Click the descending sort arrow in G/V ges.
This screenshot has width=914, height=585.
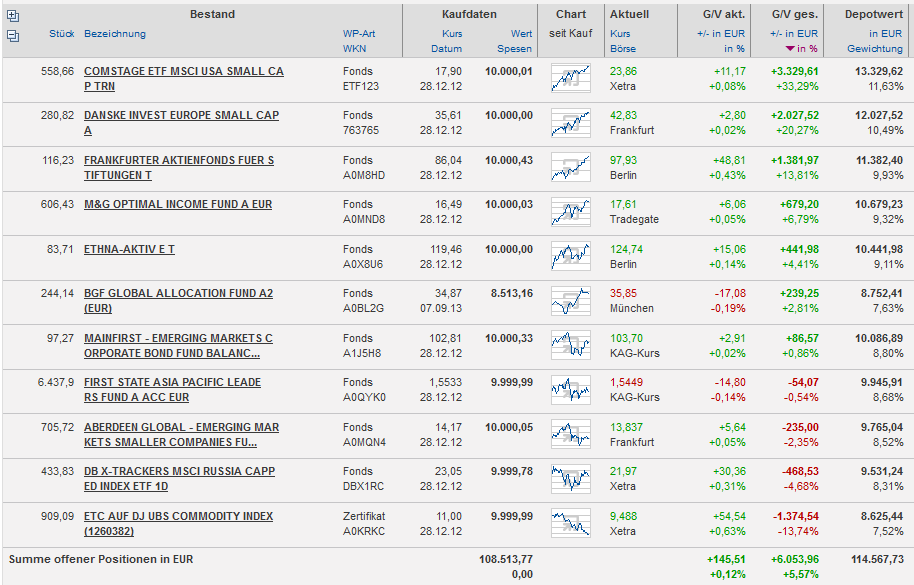790,49
